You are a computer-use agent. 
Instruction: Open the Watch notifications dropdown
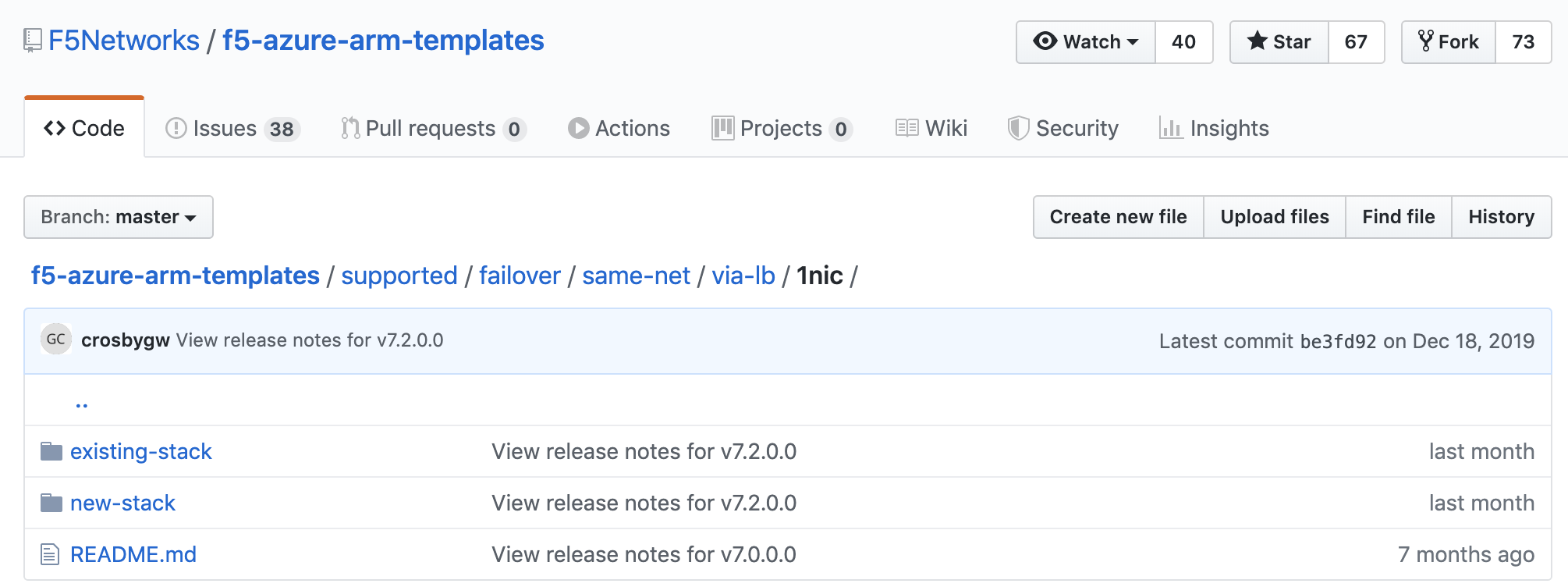click(1086, 42)
